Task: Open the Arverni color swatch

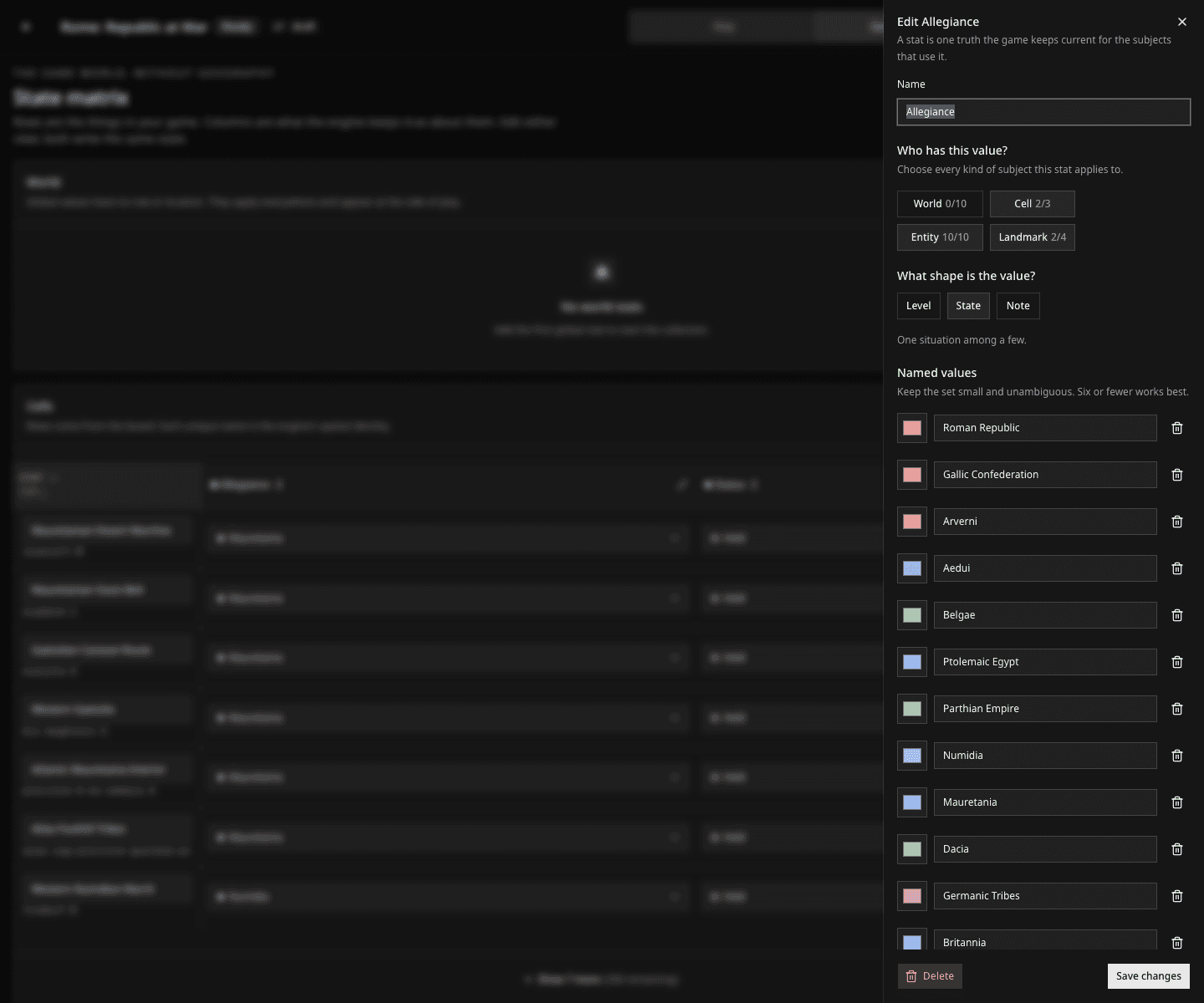Action: (x=912, y=522)
